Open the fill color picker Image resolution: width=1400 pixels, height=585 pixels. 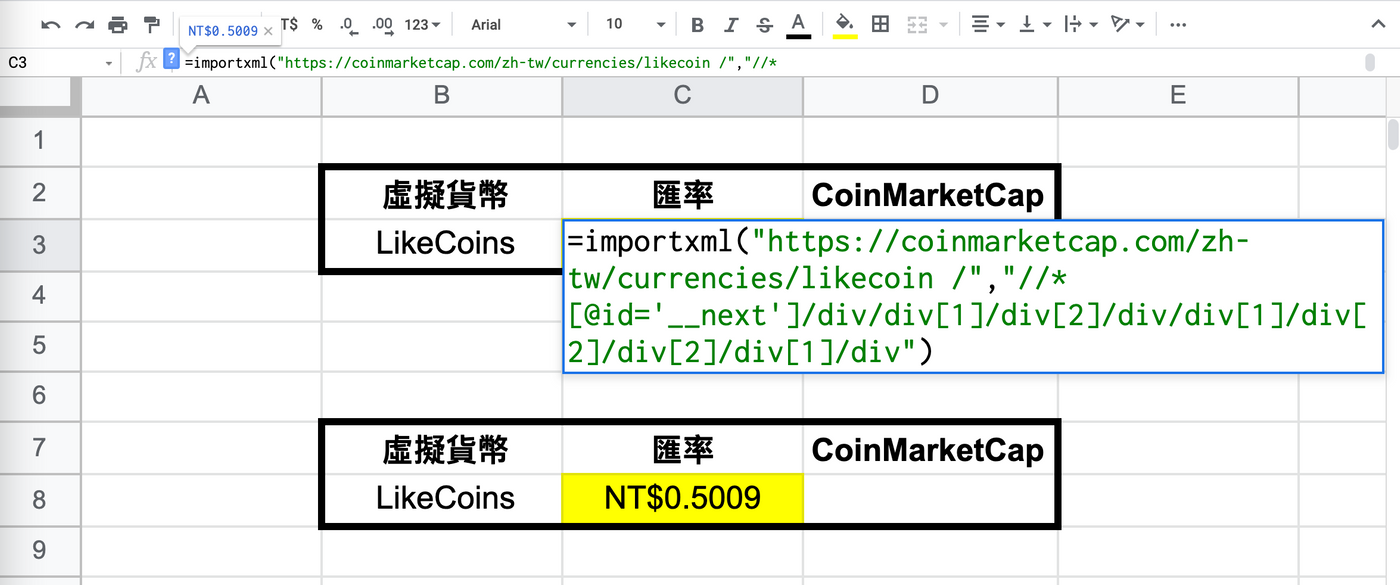coord(845,24)
